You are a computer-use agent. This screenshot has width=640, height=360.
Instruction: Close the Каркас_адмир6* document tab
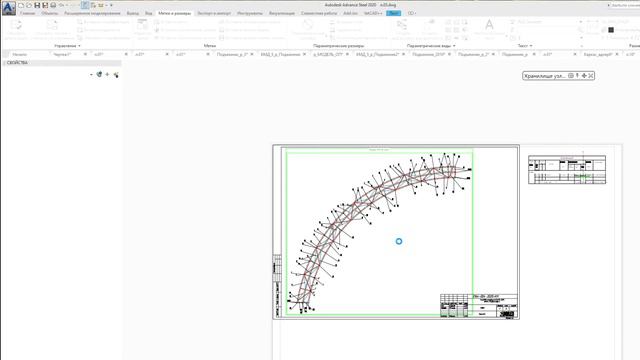[x=617, y=54]
